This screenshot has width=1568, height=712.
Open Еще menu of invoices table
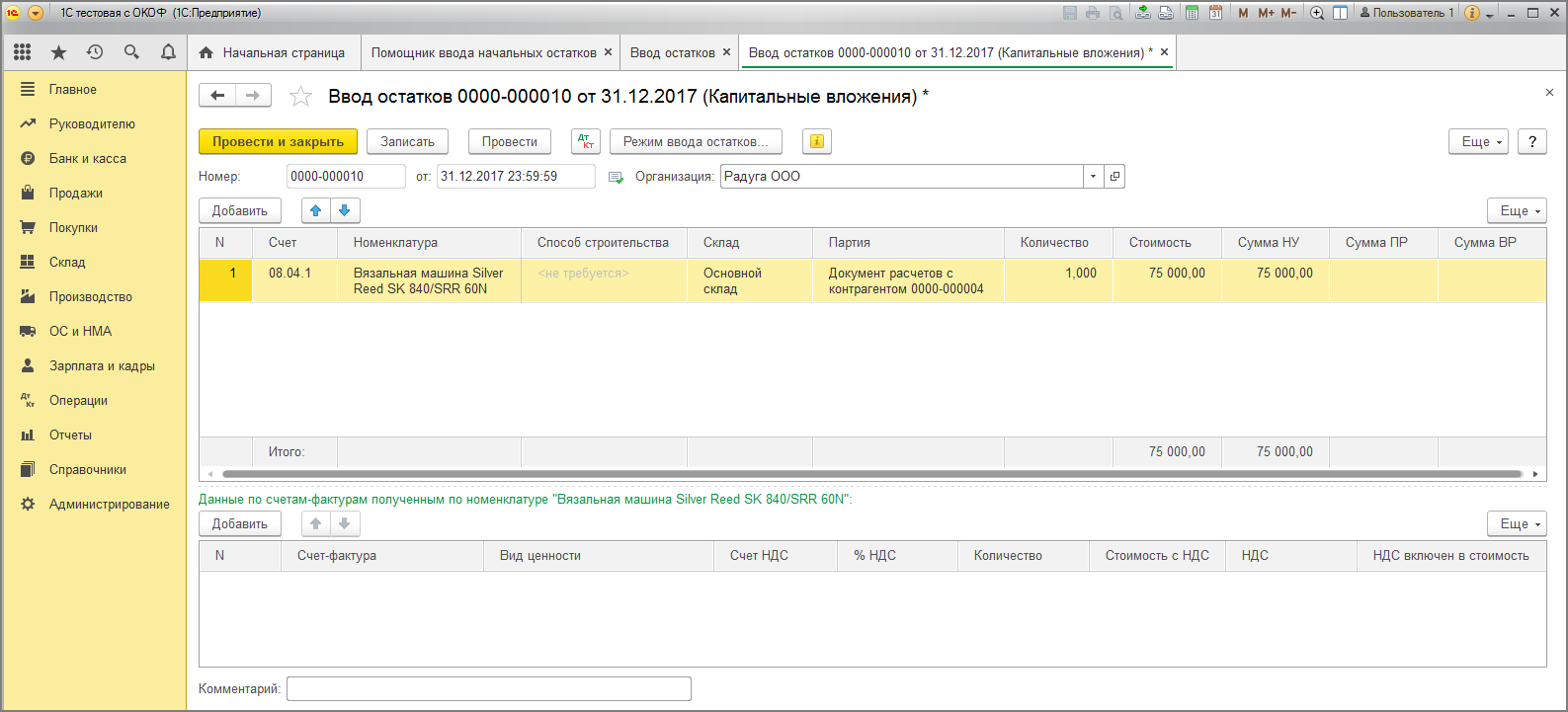point(1517,524)
